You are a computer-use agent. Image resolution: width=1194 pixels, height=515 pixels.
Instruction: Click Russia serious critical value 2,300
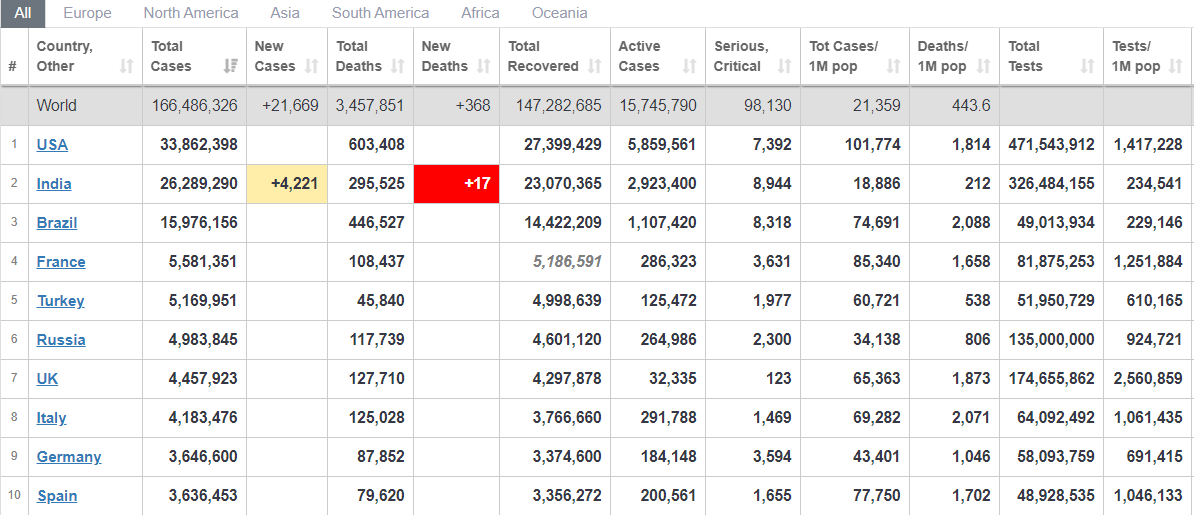pyautogui.click(x=771, y=340)
